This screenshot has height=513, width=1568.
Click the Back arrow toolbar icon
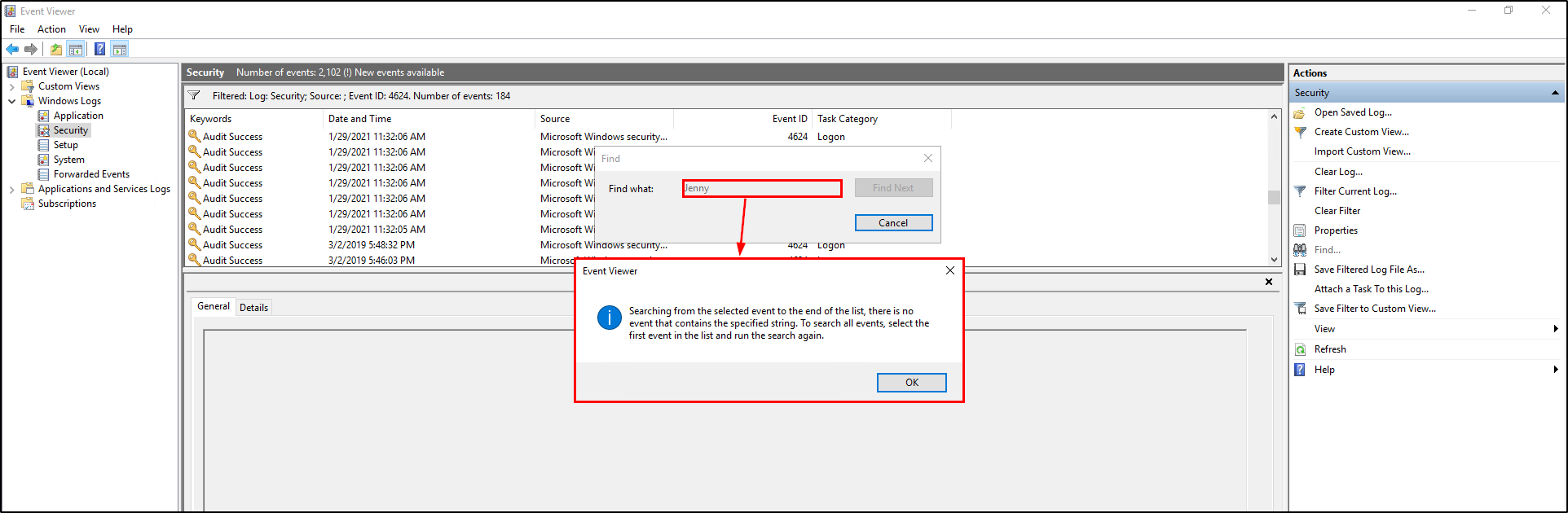click(12, 49)
